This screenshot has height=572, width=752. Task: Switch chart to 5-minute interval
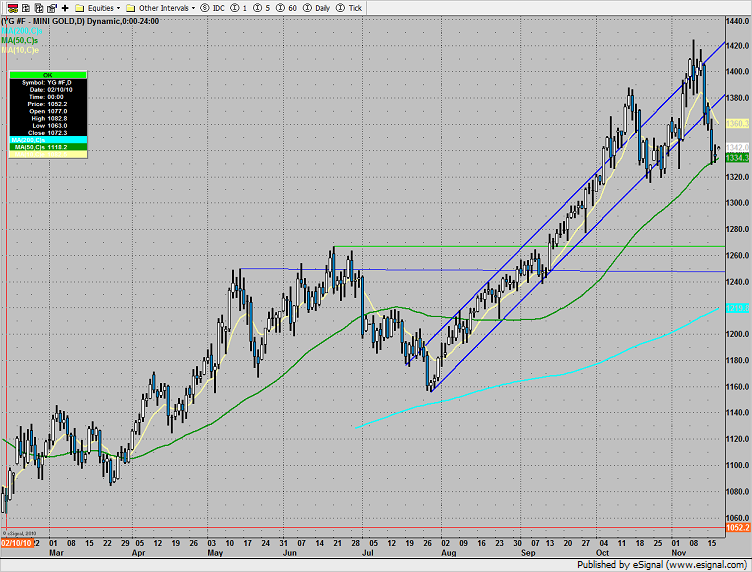(x=261, y=8)
